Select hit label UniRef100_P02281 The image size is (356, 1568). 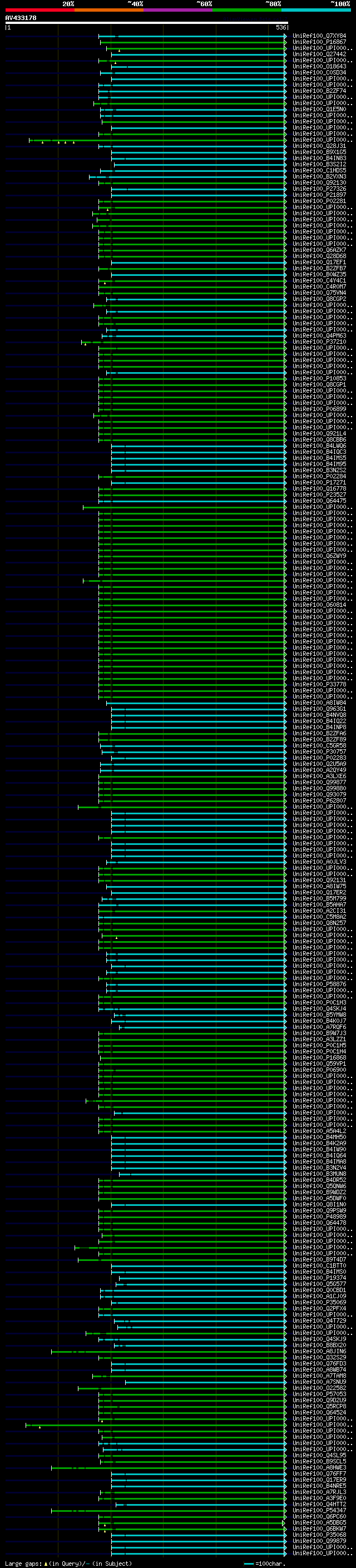click(x=319, y=201)
